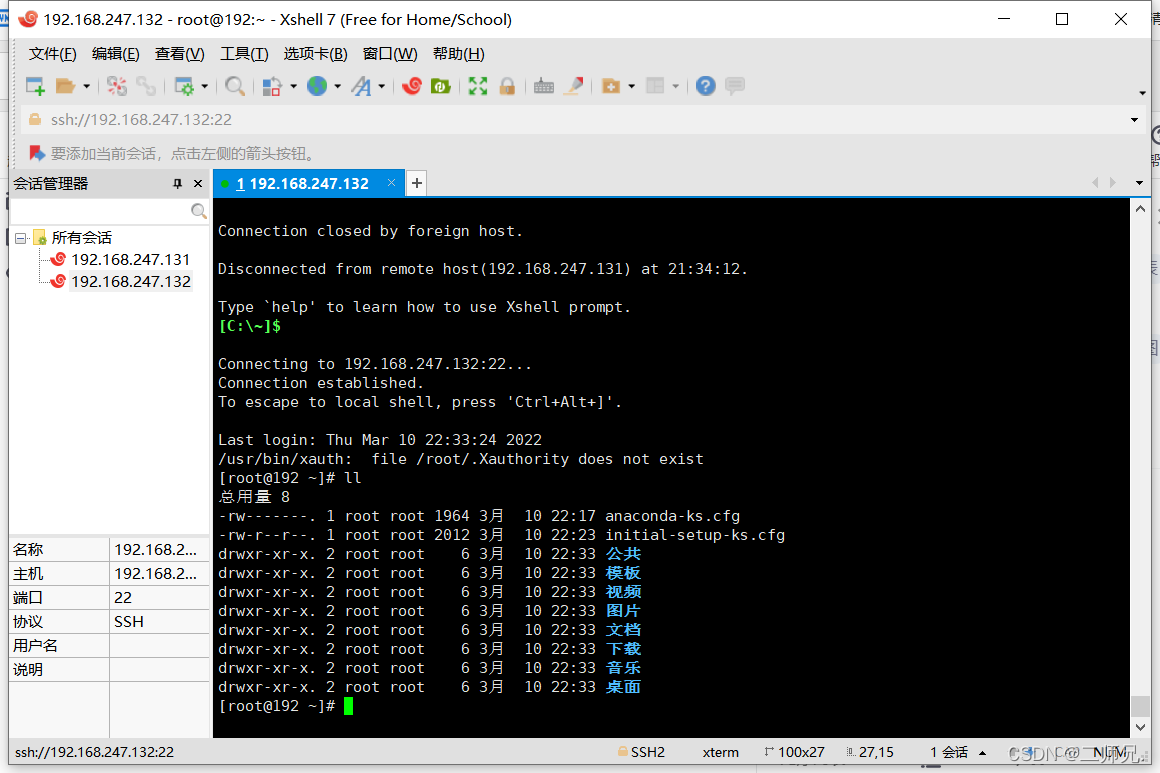Click the speech bubble feedback icon

point(735,86)
